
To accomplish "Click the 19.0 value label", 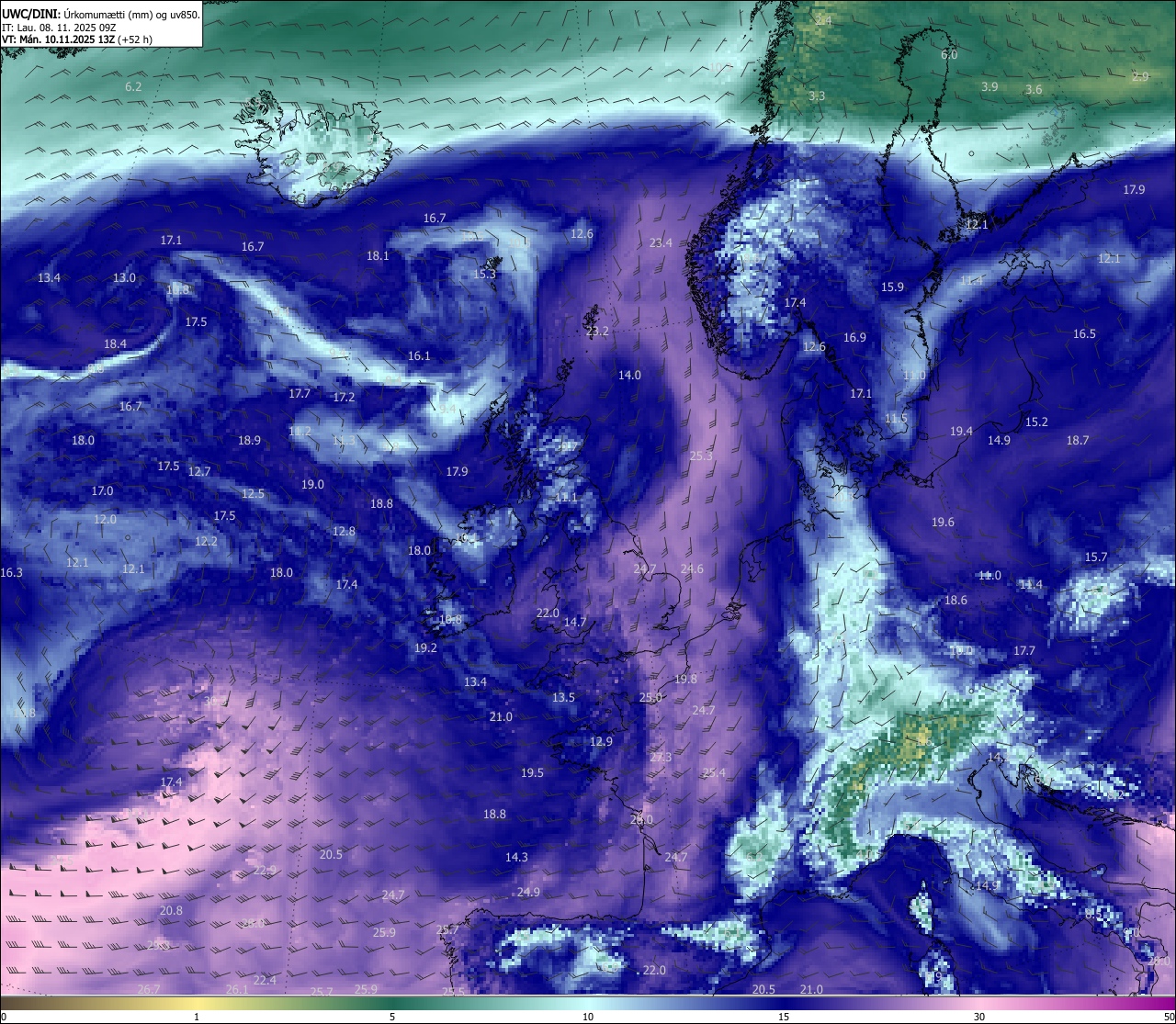I will coord(312,484).
